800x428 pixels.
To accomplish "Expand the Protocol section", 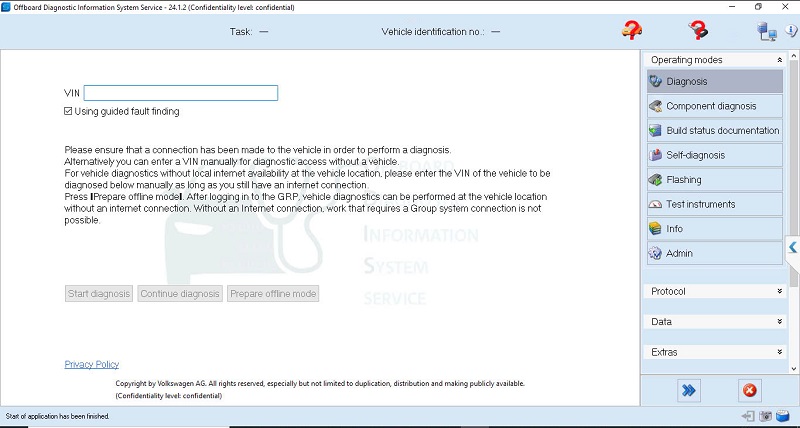I will [779, 291].
